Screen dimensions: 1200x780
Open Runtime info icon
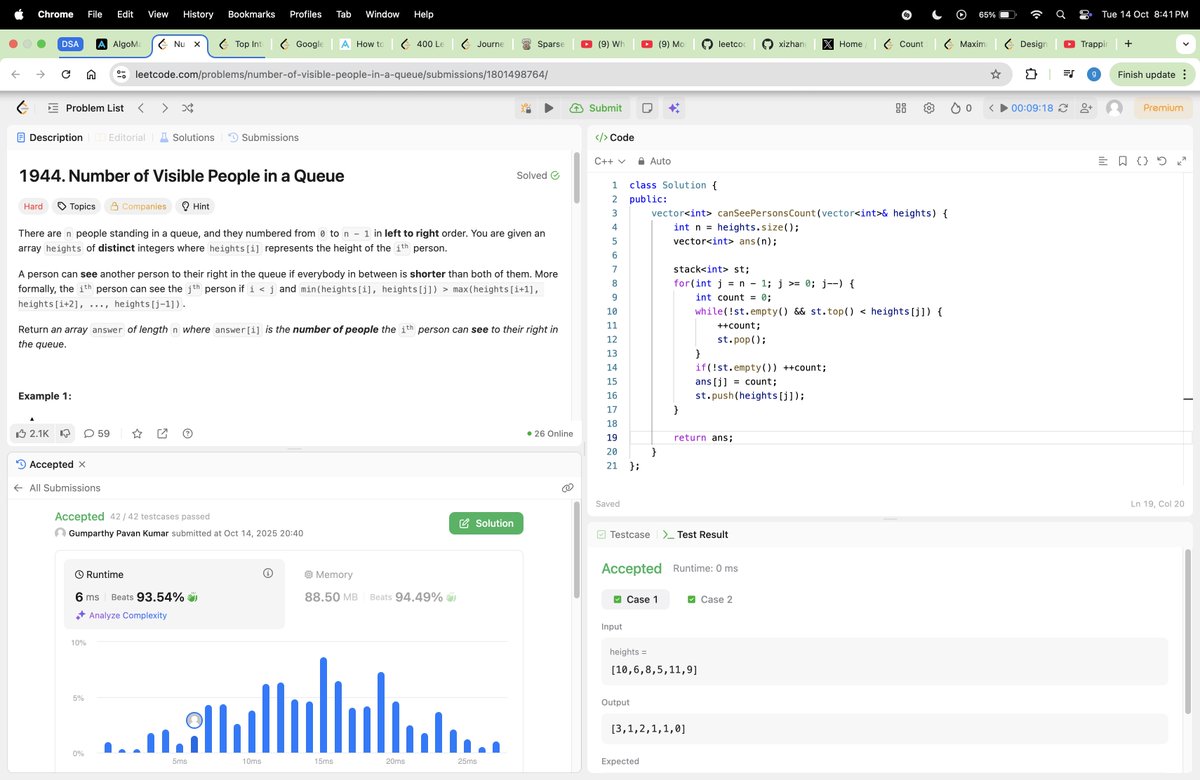[x=268, y=574]
